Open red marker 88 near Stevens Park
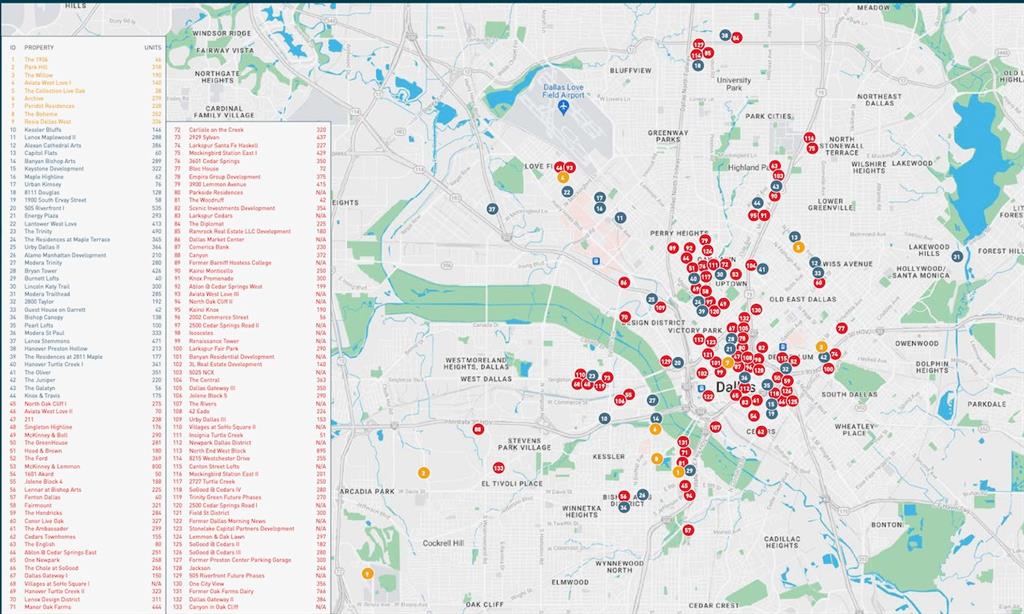The height and width of the screenshot is (614, 1024). click(478, 429)
